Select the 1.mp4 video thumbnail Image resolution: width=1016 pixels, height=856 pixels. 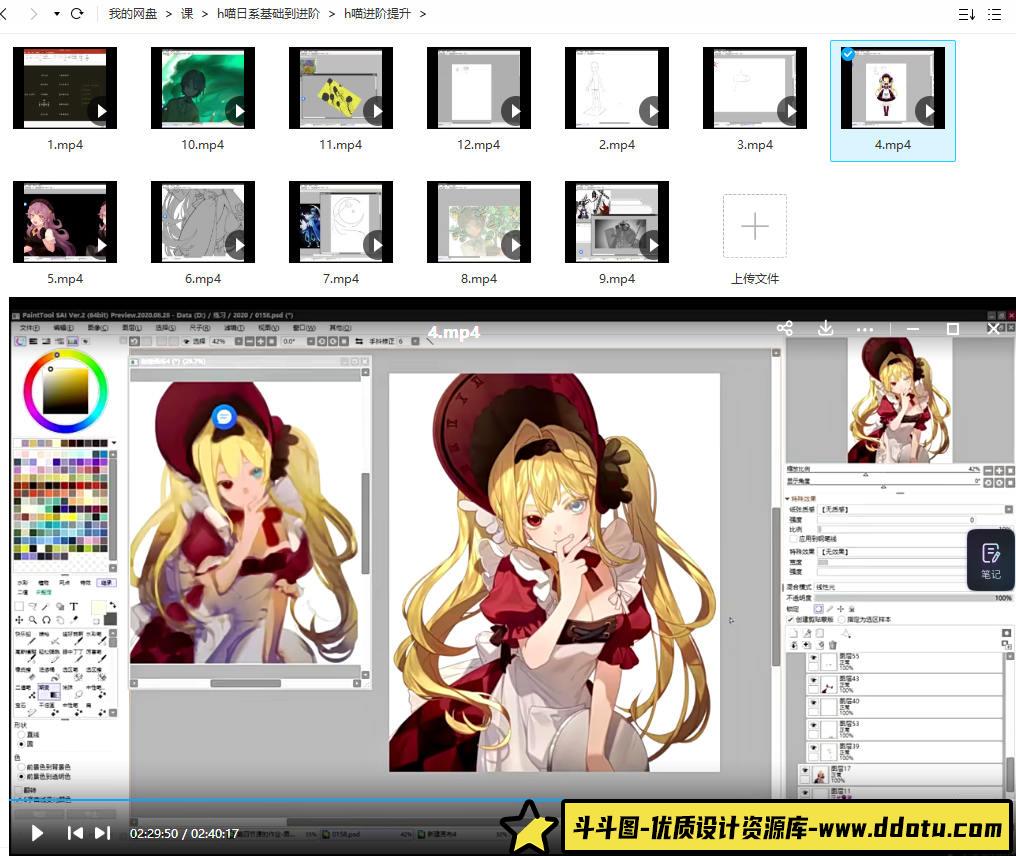(x=65, y=88)
